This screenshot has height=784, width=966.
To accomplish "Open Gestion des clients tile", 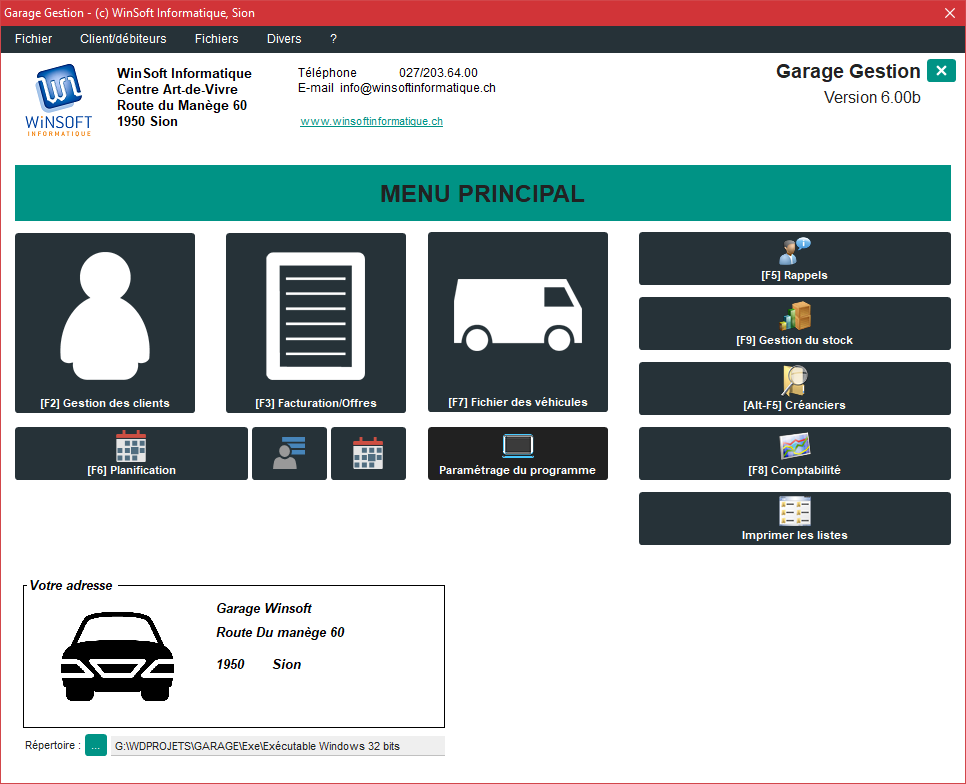I will pyautogui.click(x=105, y=323).
